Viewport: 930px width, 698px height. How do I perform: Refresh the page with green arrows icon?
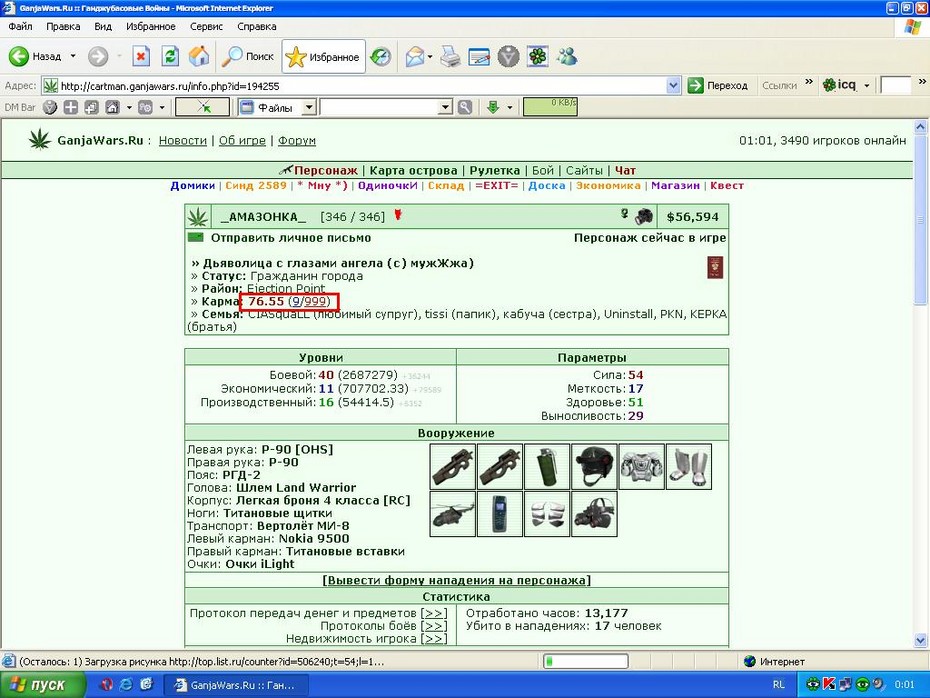[x=170, y=56]
